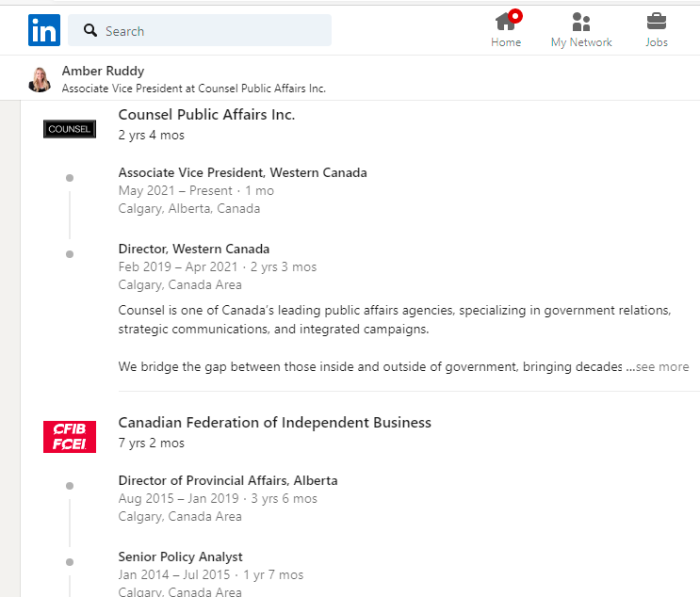
Task: Open the CFIB FCEI company logo
Action: (70, 437)
